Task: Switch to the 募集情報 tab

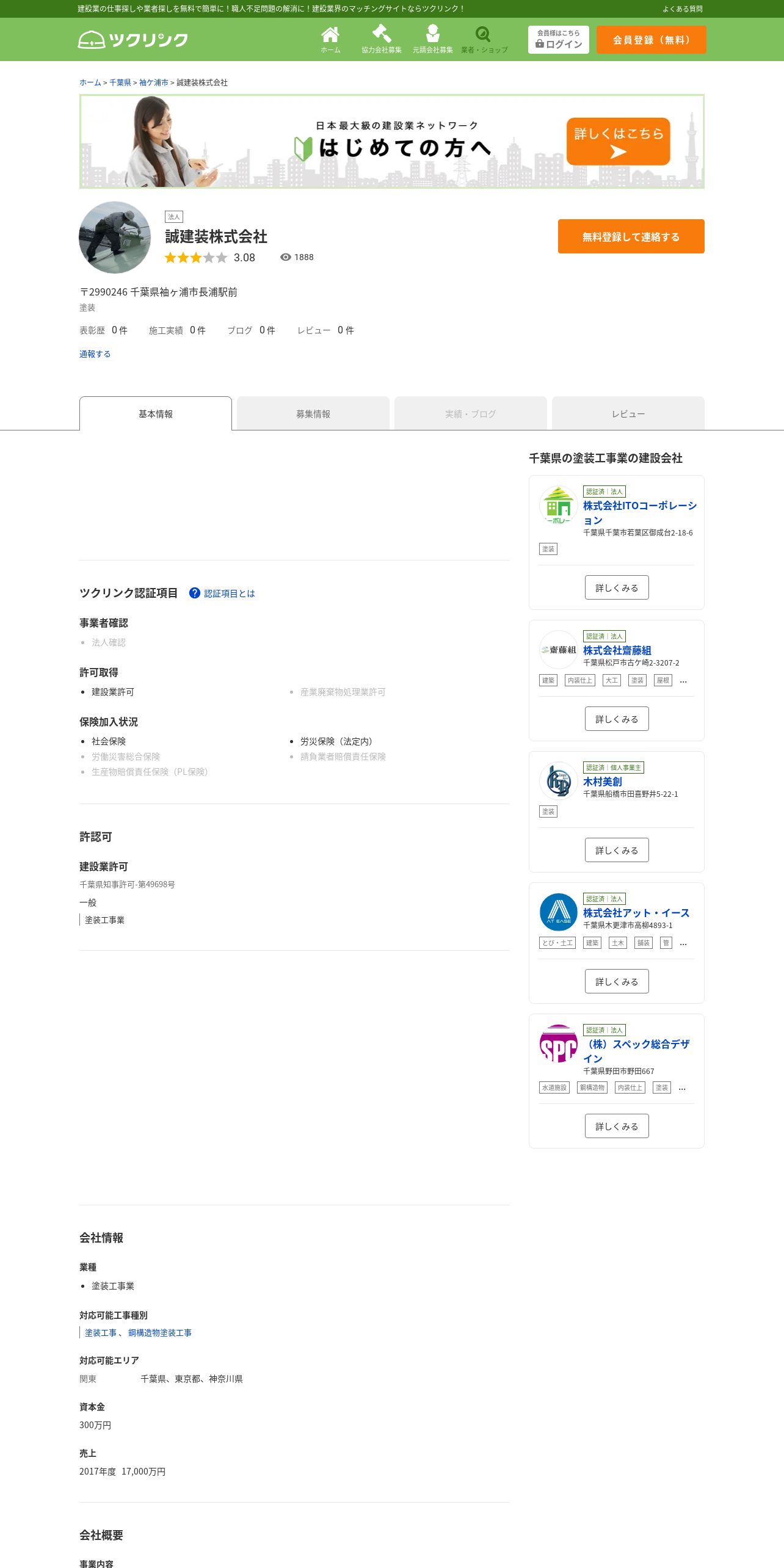Action: (x=313, y=413)
